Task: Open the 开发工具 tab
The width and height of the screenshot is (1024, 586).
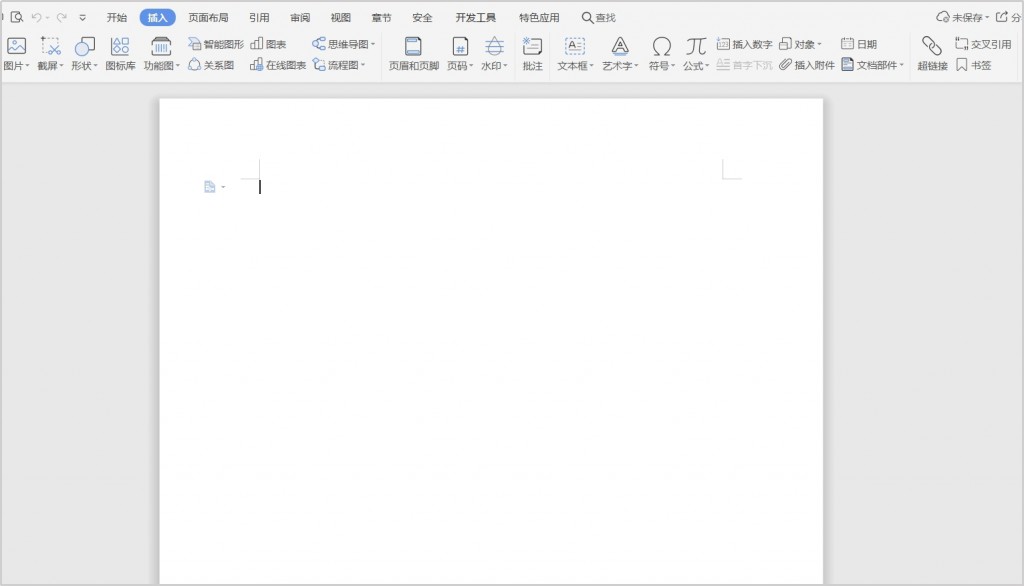Action: [475, 18]
